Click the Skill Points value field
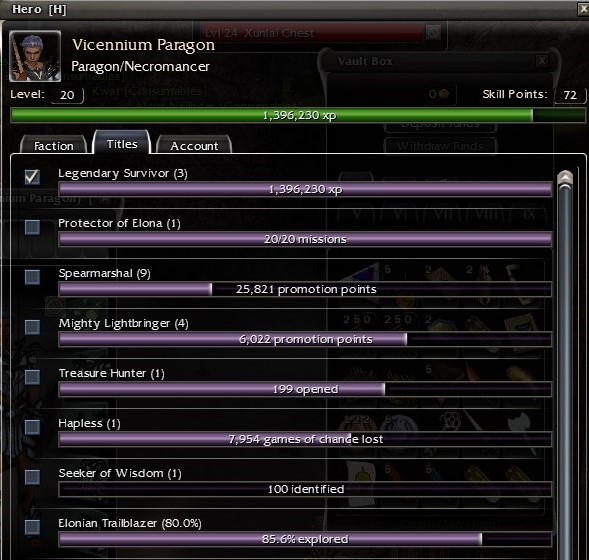 click(569, 95)
